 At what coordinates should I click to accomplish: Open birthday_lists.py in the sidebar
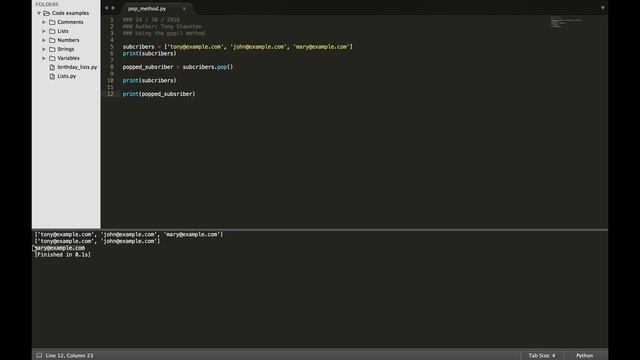(x=77, y=67)
